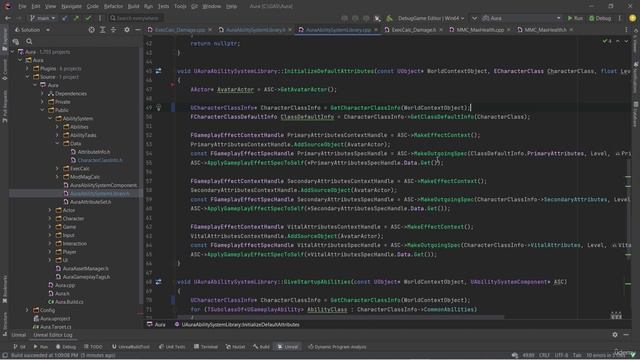Click the Aura breadcrumb item
Image resolution: width=640 pixels, height=360 pixels.
[x=156, y=324]
